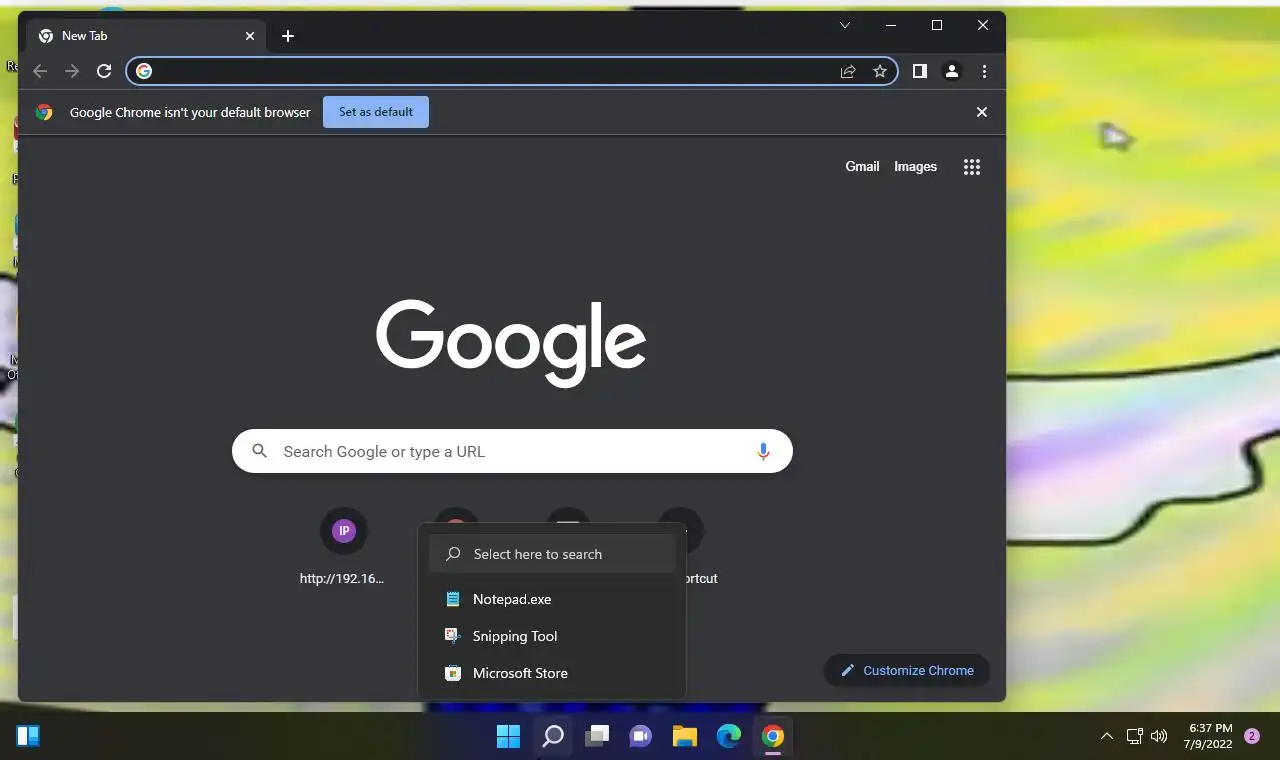Click the Customize Chrome button
Screen dimensions: 1280x760
click(x=907, y=670)
